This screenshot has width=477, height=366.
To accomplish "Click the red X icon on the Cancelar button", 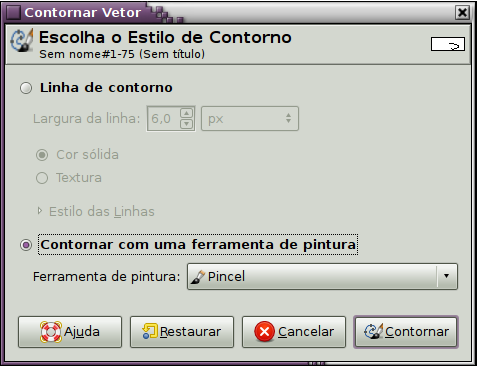I will coord(264,332).
